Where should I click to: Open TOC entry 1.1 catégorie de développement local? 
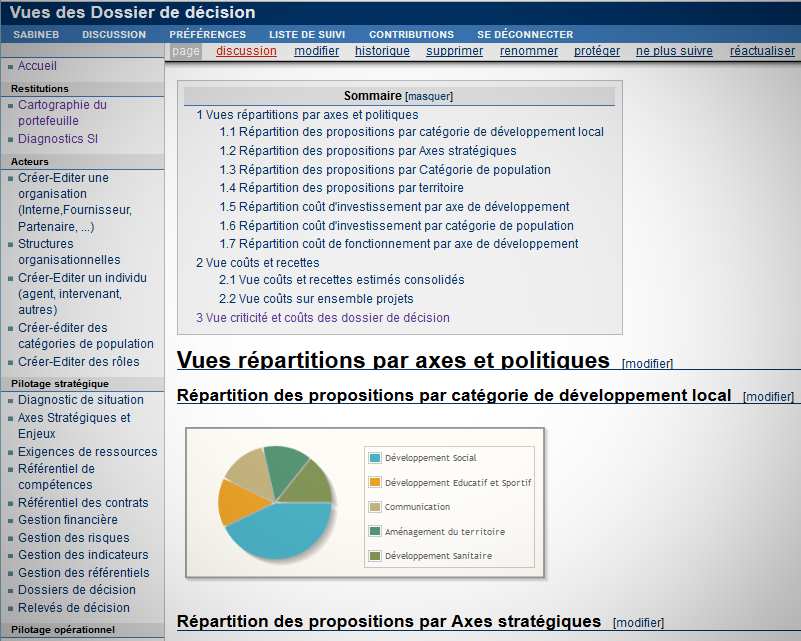(x=411, y=132)
